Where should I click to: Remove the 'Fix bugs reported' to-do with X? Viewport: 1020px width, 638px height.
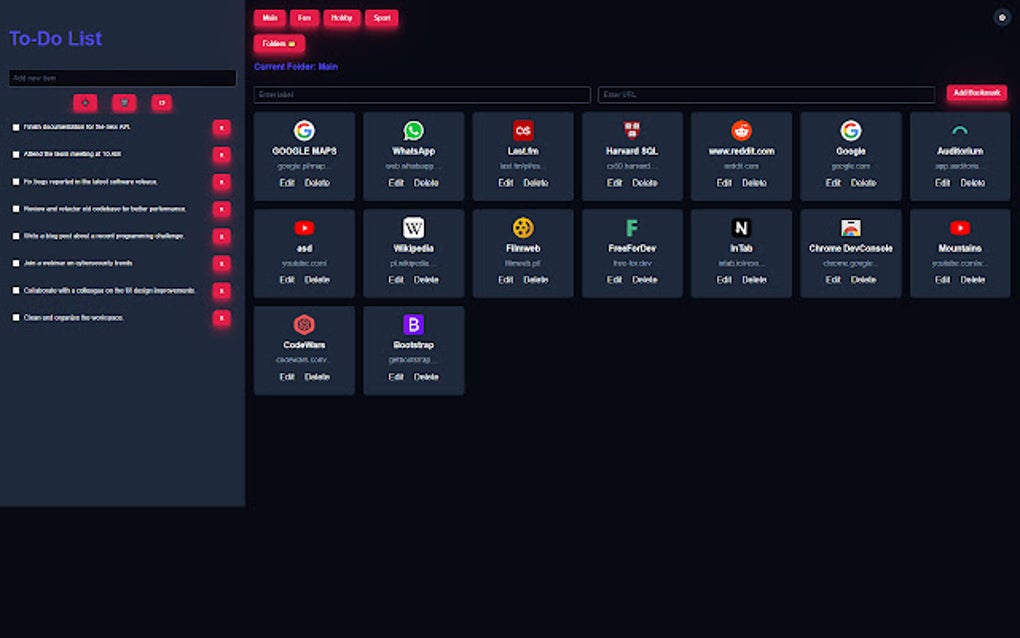coord(221,182)
